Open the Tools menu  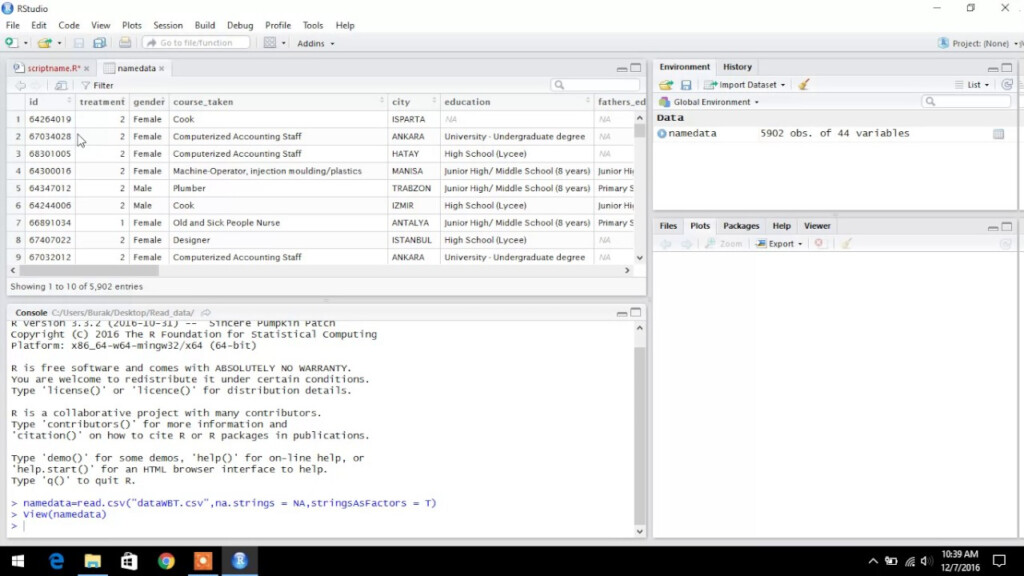(313, 25)
